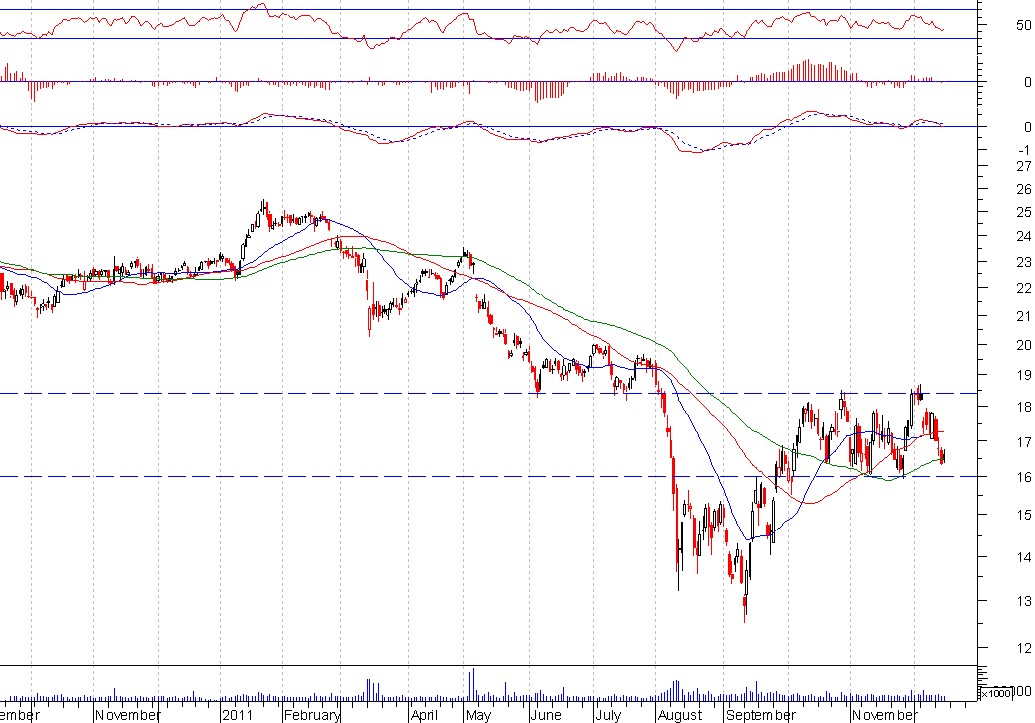Viewport: 1035px width, 723px height.
Task: Click the x1000 volume scale label
Action: pyautogui.click(x=995, y=693)
